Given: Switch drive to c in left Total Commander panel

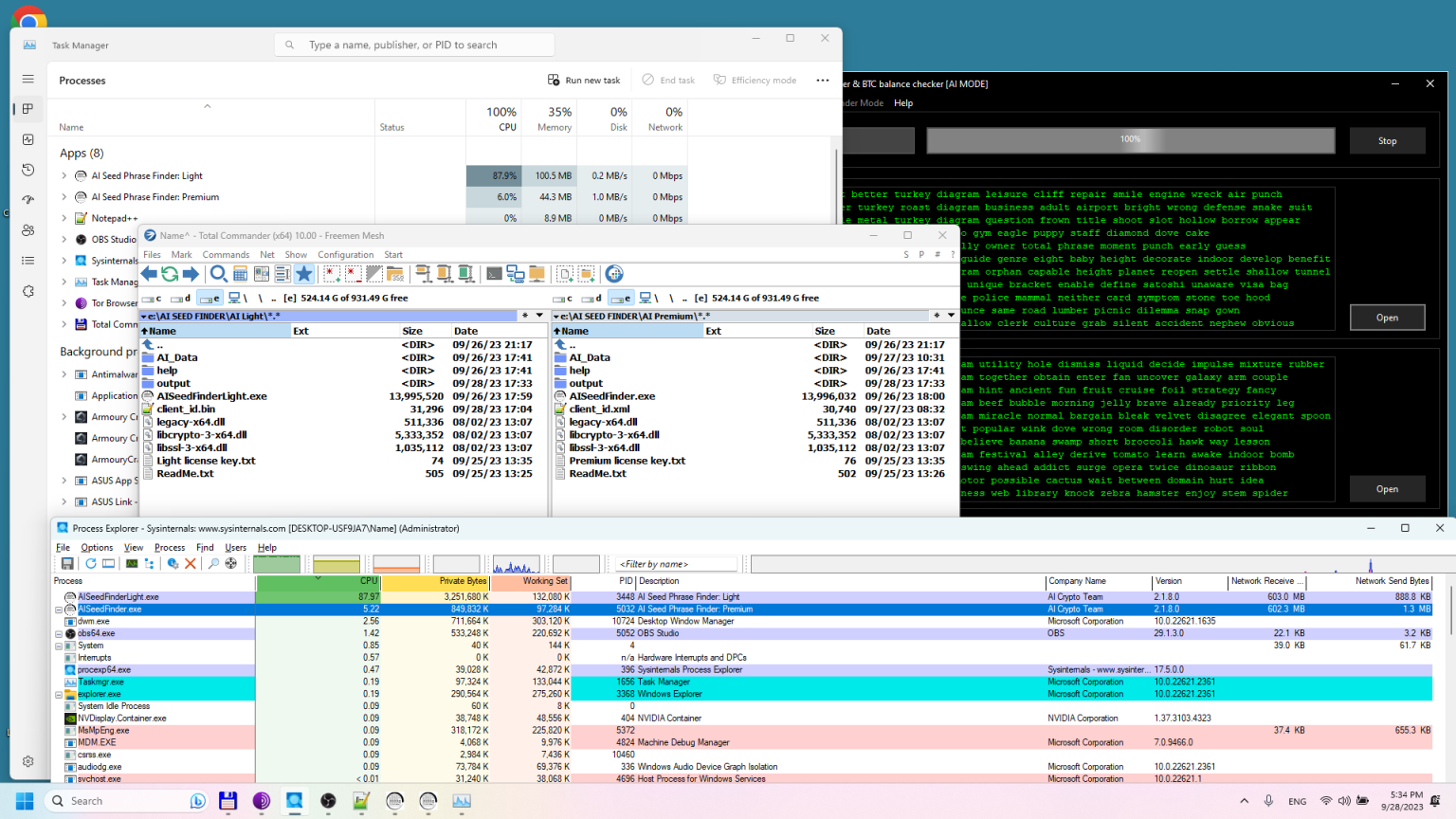Looking at the screenshot, I should pos(154,299).
